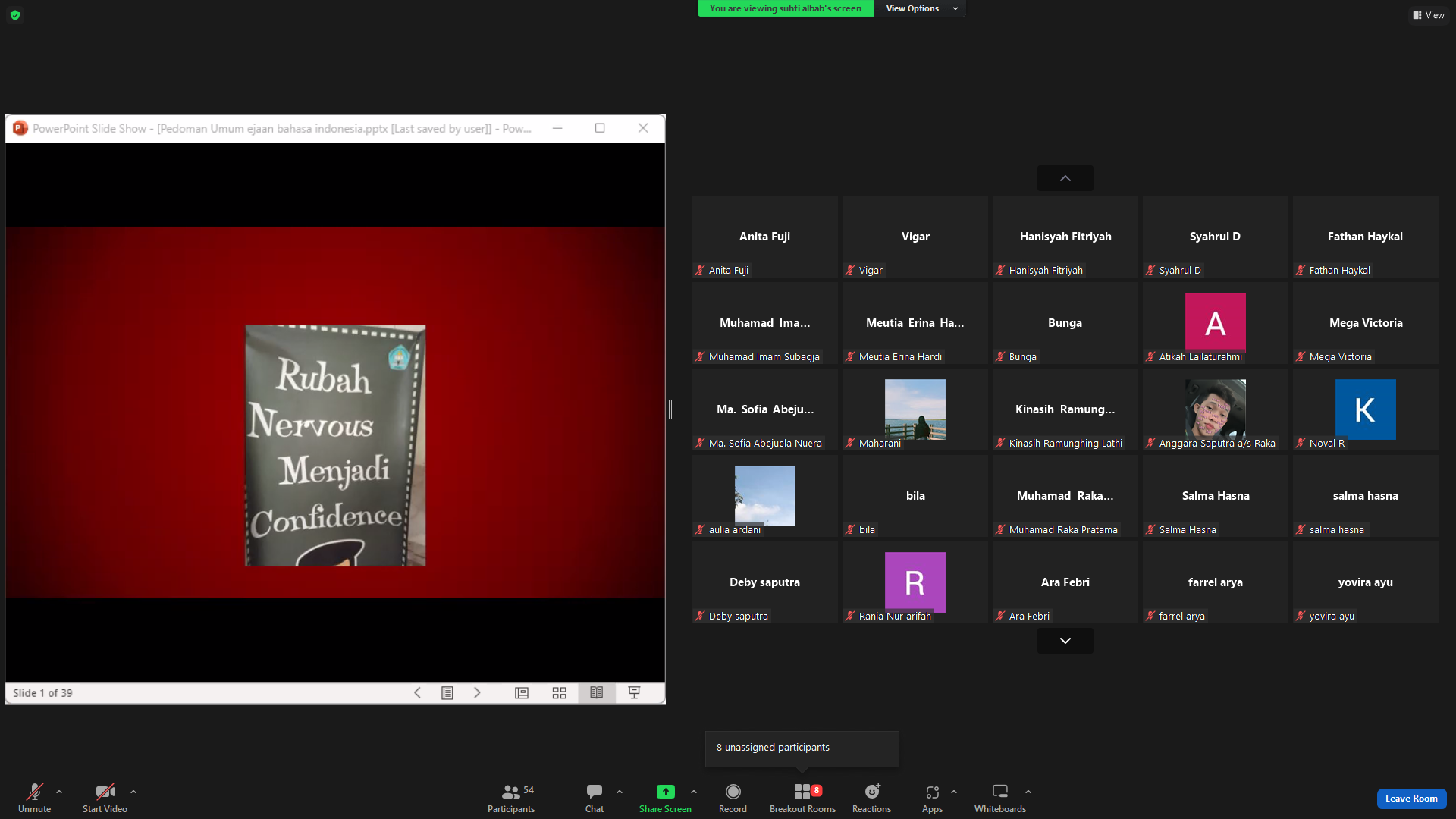Expand audio options arrow beside Unmute
Image resolution: width=1456 pixels, height=819 pixels.
pyautogui.click(x=59, y=792)
